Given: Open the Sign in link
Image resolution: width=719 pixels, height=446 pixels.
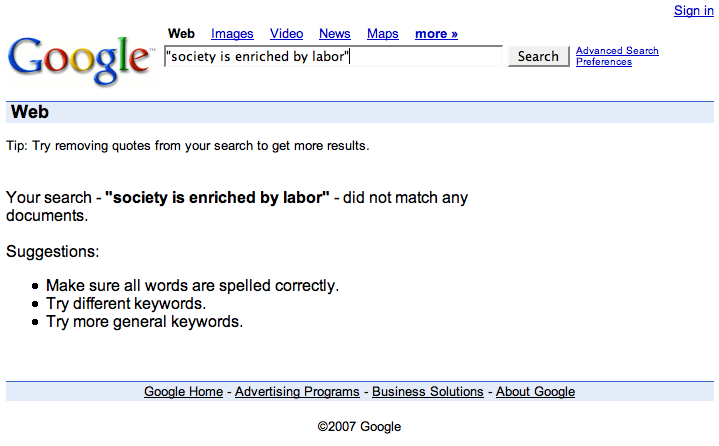Looking at the screenshot, I should pyautogui.click(x=693, y=11).
